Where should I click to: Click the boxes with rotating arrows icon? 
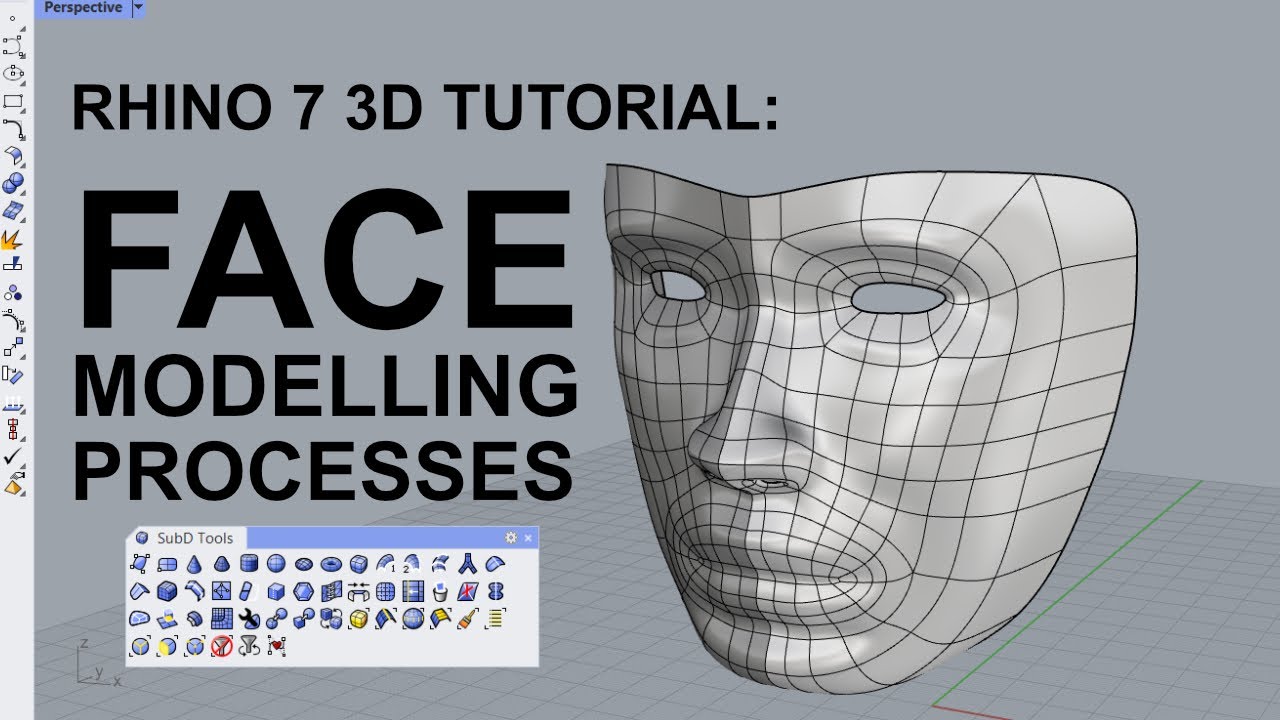pos(331,619)
